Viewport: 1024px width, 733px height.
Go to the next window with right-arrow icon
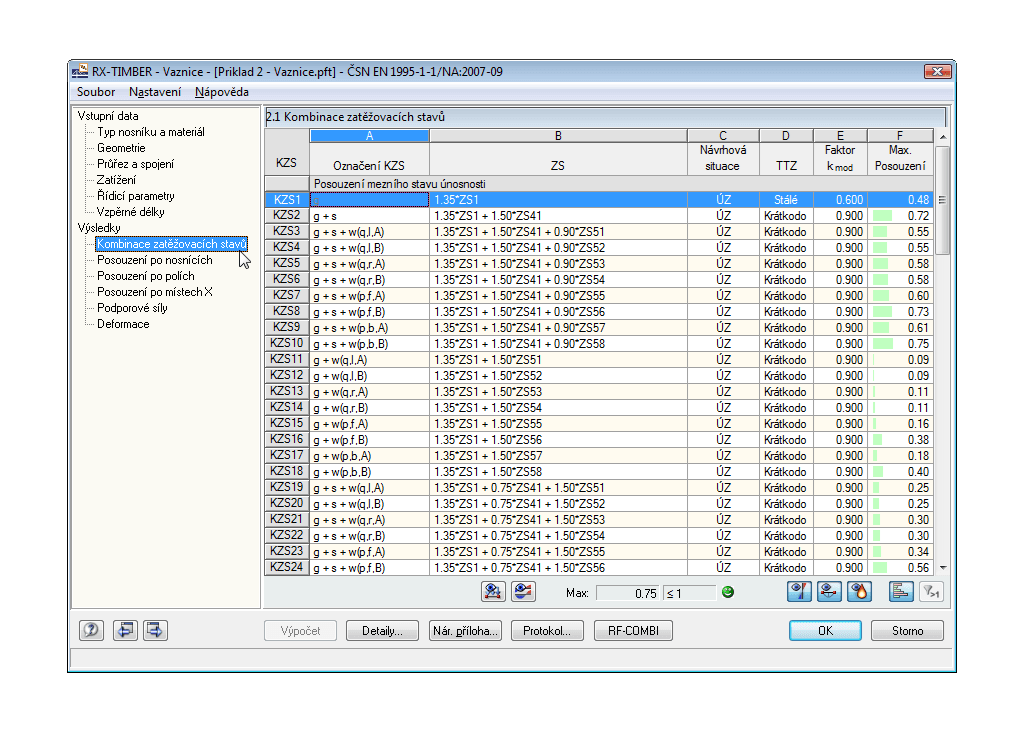pos(155,630)
